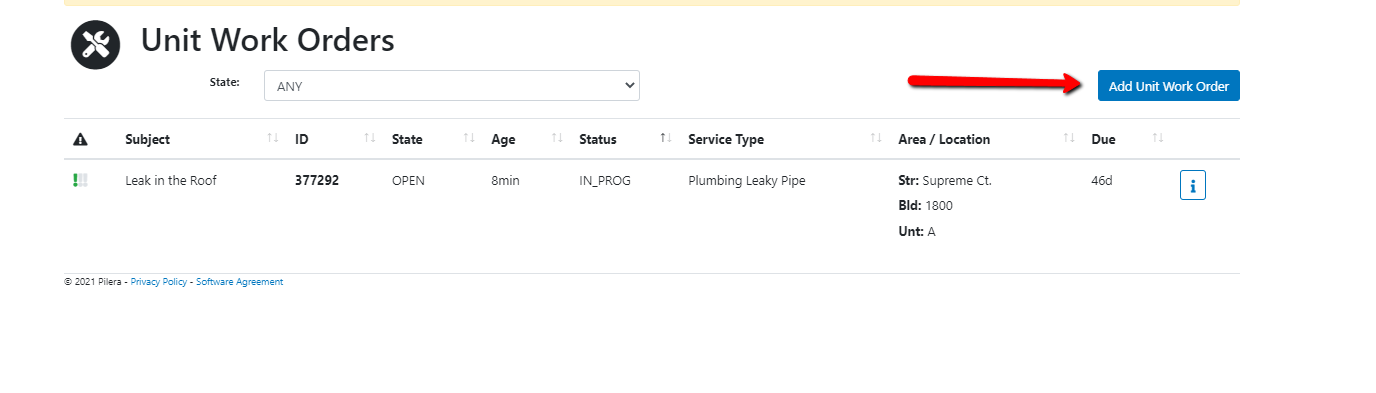This screenshot has height=393, width=1376.
Task: Open the State filter dropdown showing ANY
Action: pos(452,86)
